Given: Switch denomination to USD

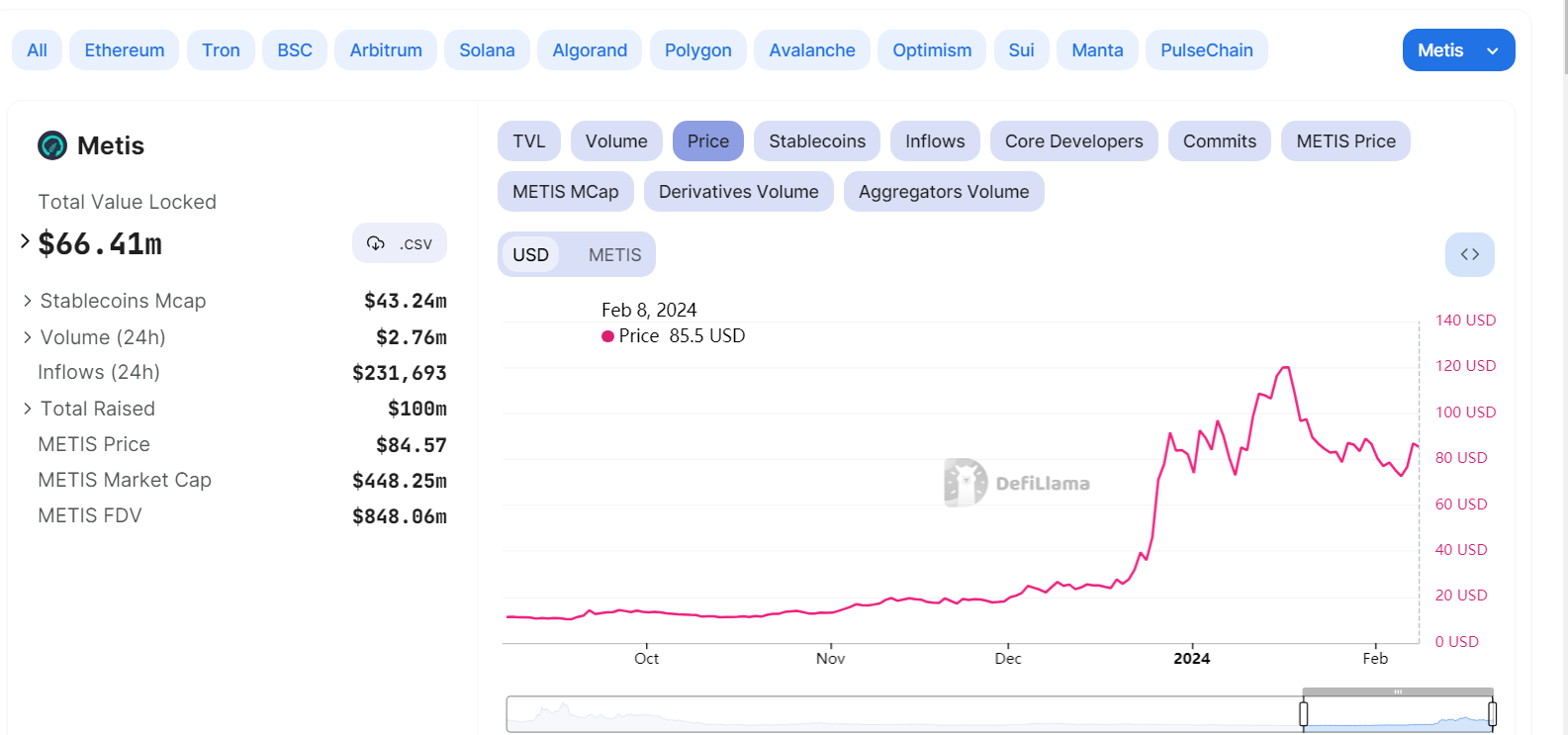Looking at the screenshot, I should click(530, 255).
